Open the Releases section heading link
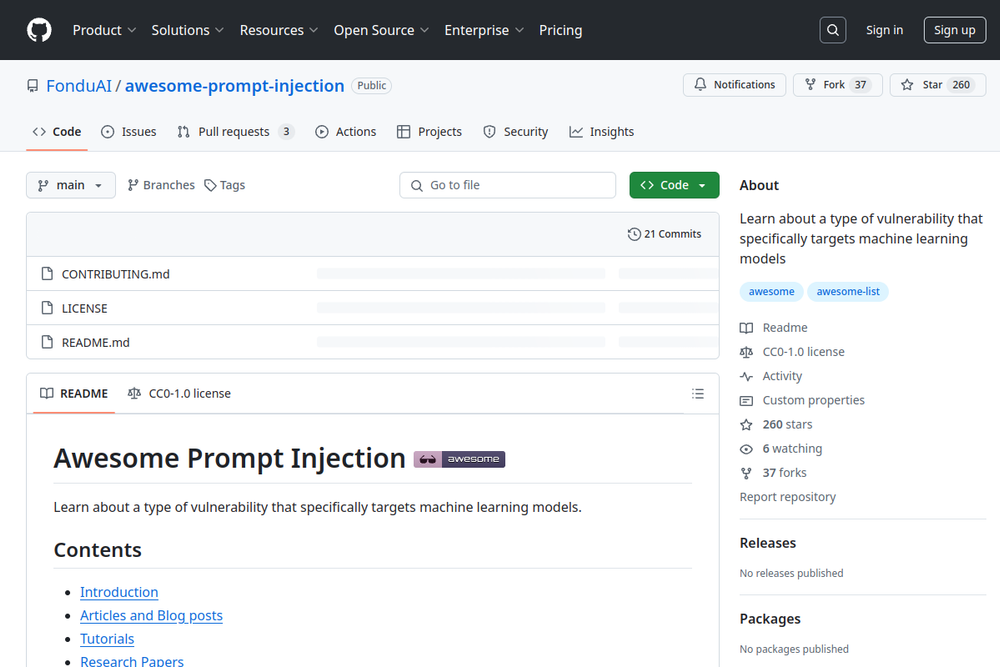 tap(768, 543)
